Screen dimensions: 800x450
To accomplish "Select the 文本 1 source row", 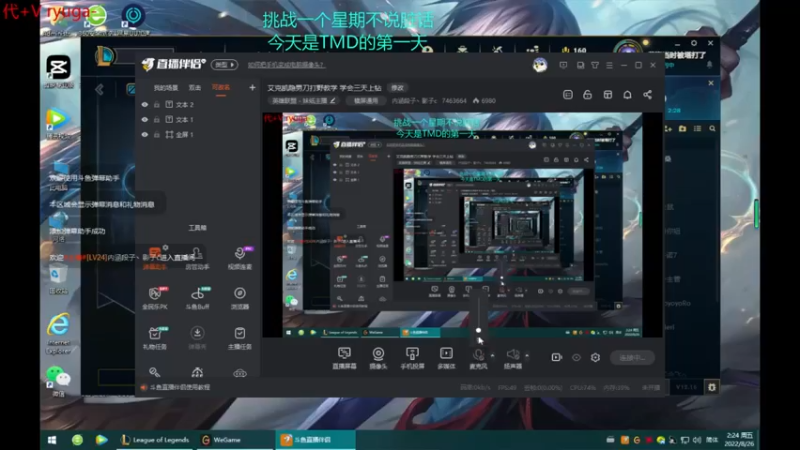I will 198,119.
